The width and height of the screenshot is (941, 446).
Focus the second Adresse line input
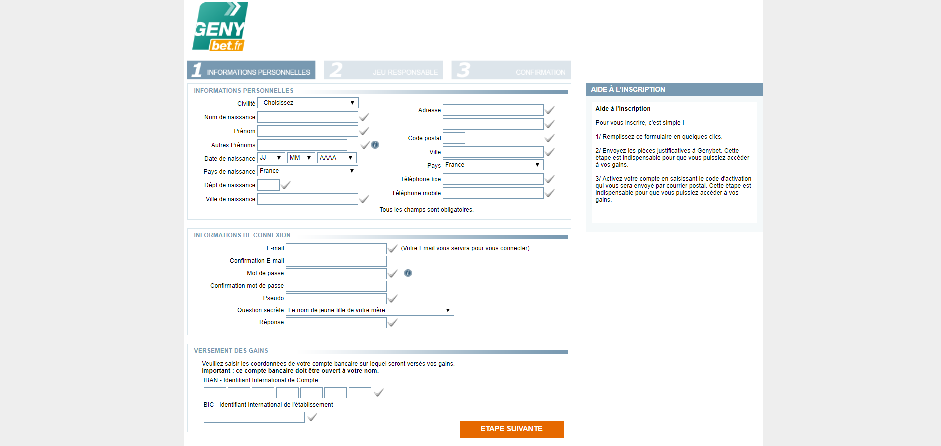493,124
